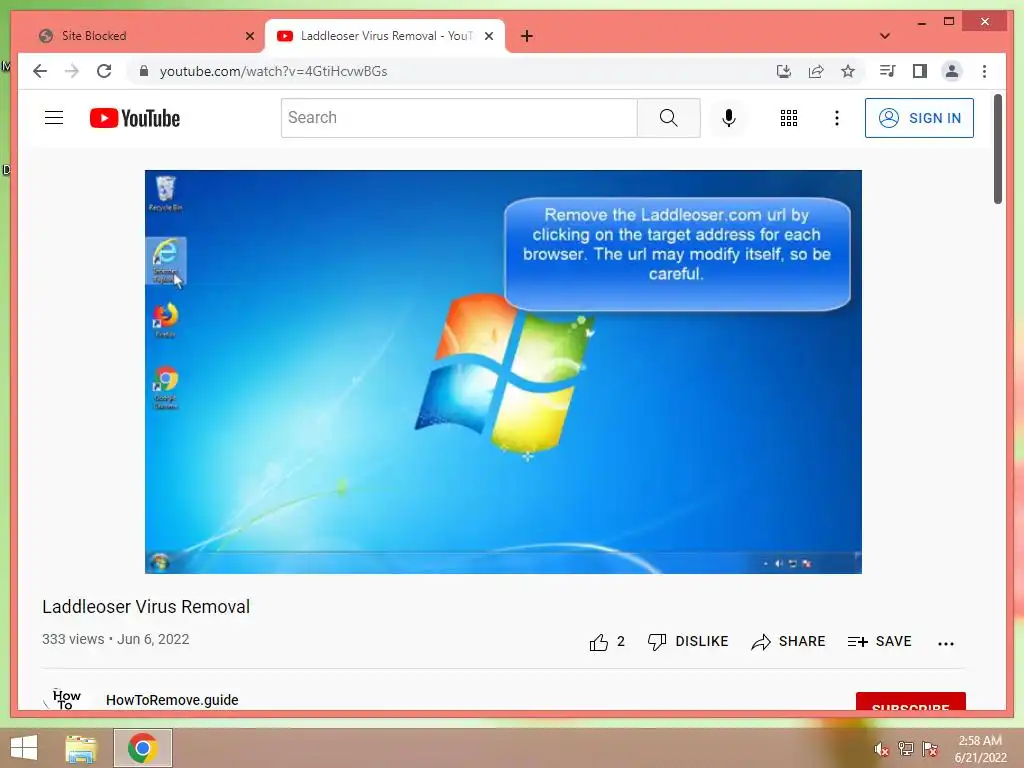The width and height of the screenshot is (1024, 768).
Task: Click the HowToRemove.guide channel avatar
Action: click(x=63, y=699)
